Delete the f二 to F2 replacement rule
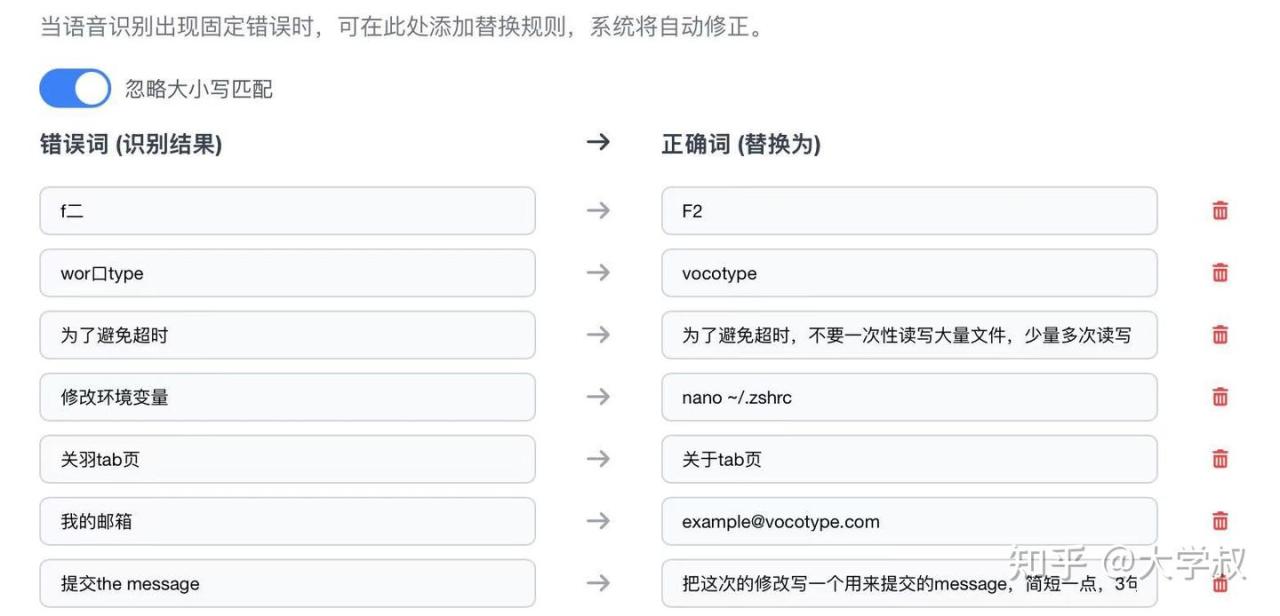 tap(1220, 211)
